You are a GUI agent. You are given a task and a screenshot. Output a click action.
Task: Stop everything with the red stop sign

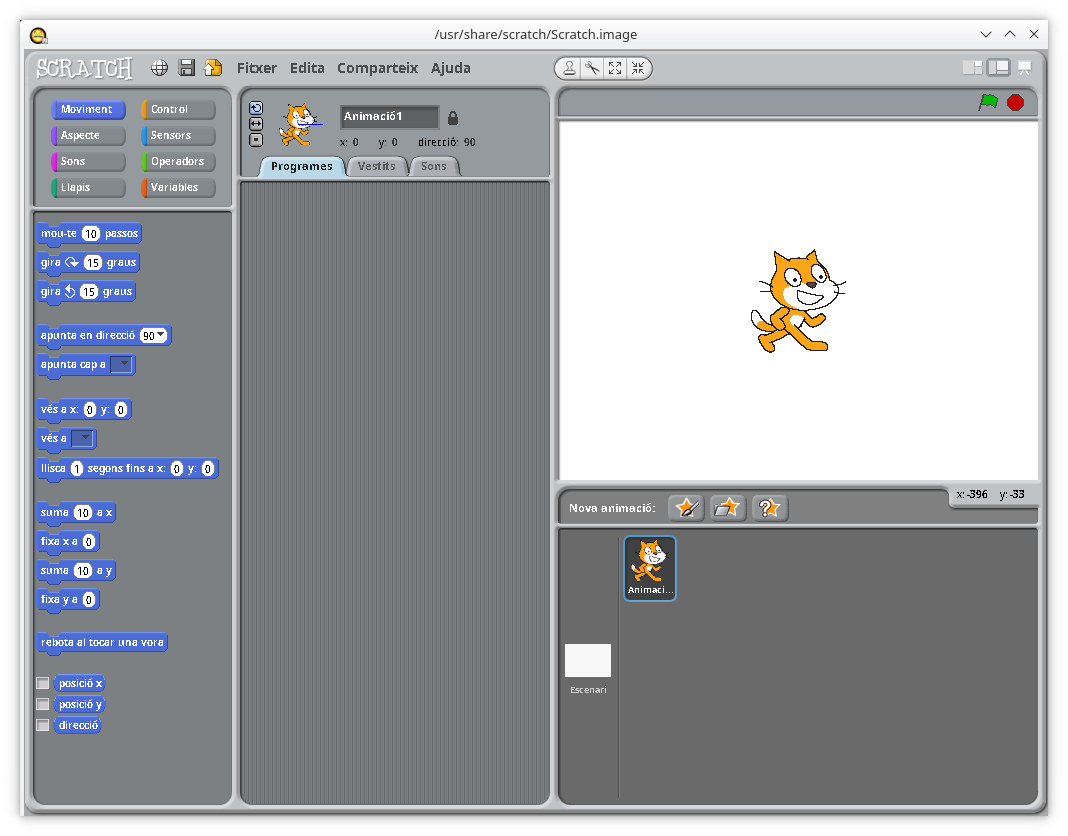(x=1016, y=102)
